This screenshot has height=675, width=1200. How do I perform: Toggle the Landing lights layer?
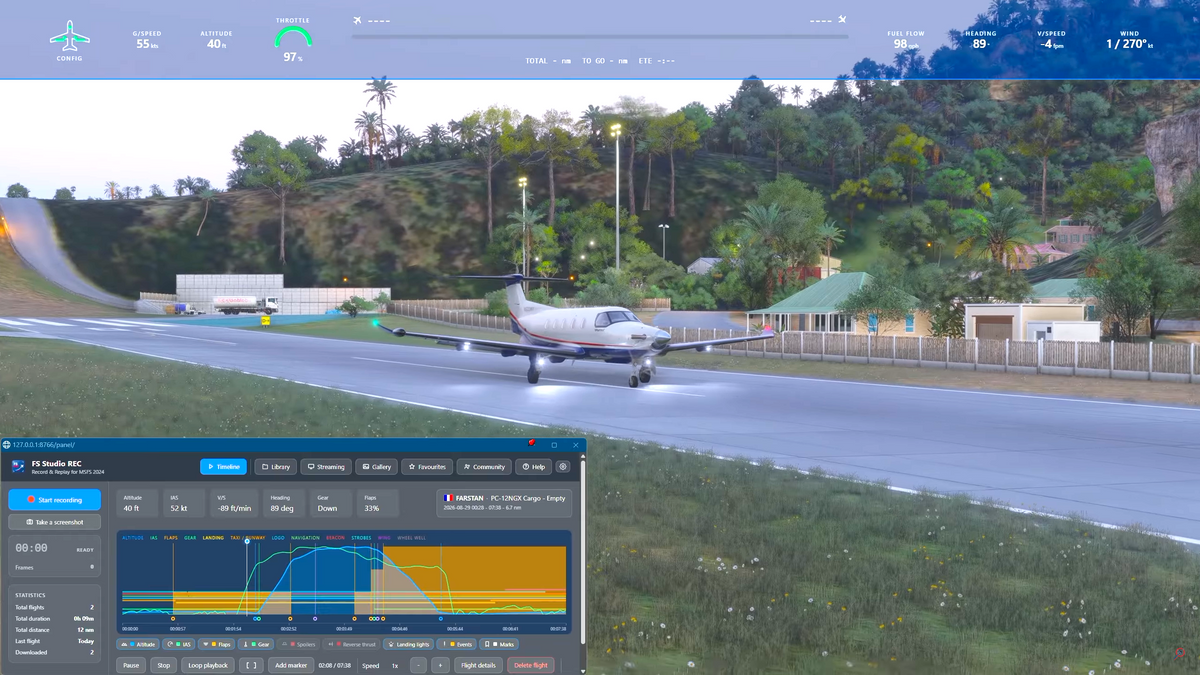click(408, 644)
